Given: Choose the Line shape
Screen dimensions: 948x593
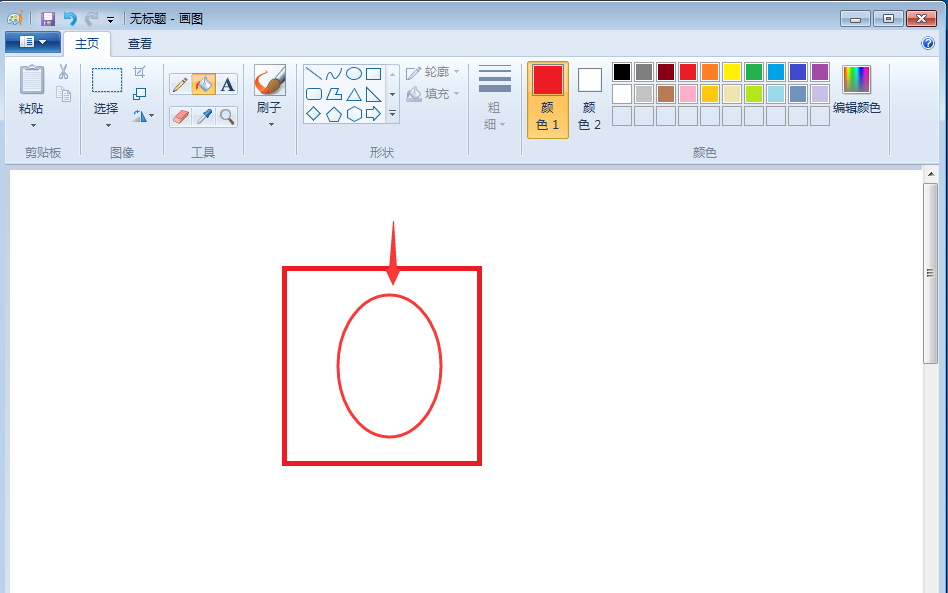Looking at the screenshot, I should [314, 74].
